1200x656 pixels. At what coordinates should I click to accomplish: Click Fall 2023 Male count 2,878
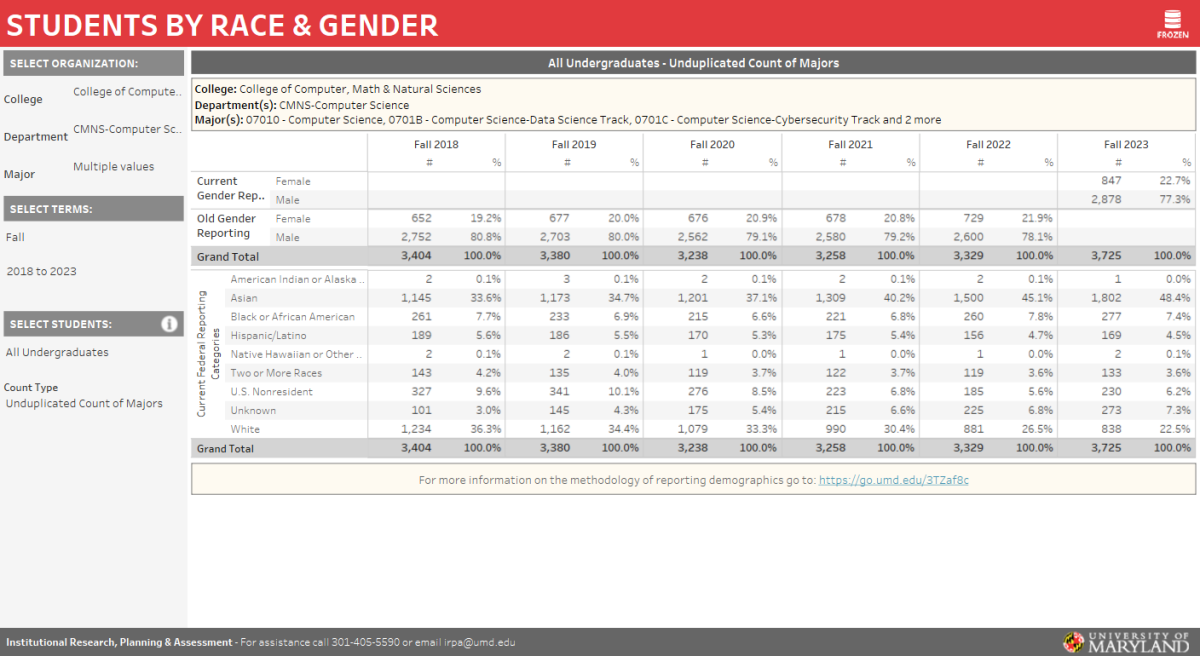pos(1104,200)
